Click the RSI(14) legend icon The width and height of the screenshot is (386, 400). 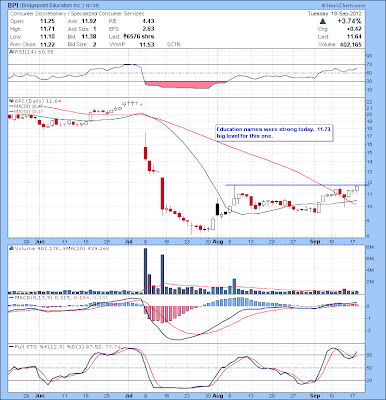coord(10,52)
